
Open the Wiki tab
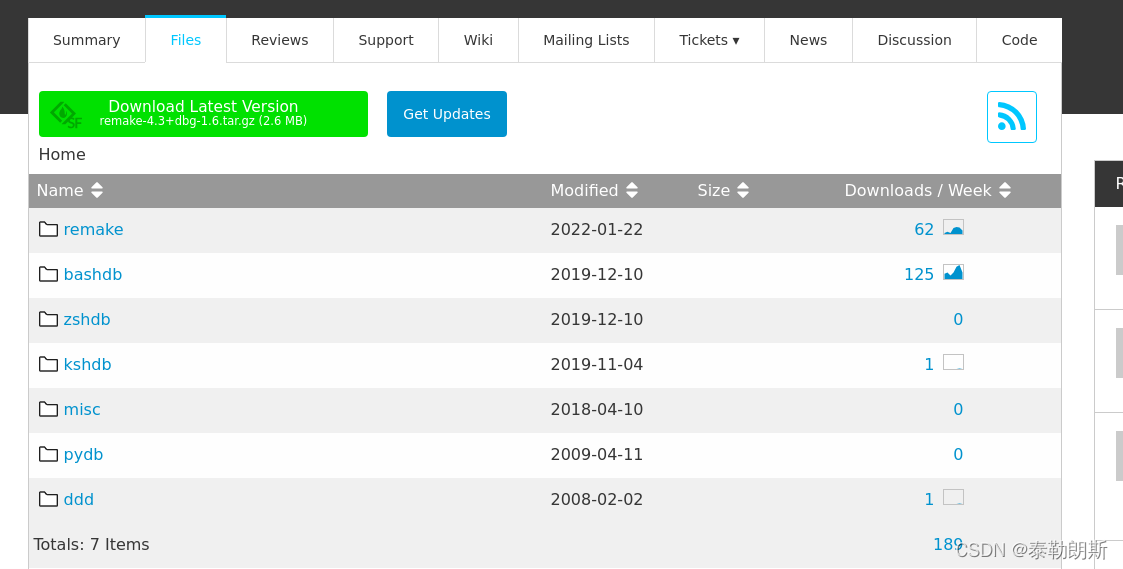click(478, 40)
